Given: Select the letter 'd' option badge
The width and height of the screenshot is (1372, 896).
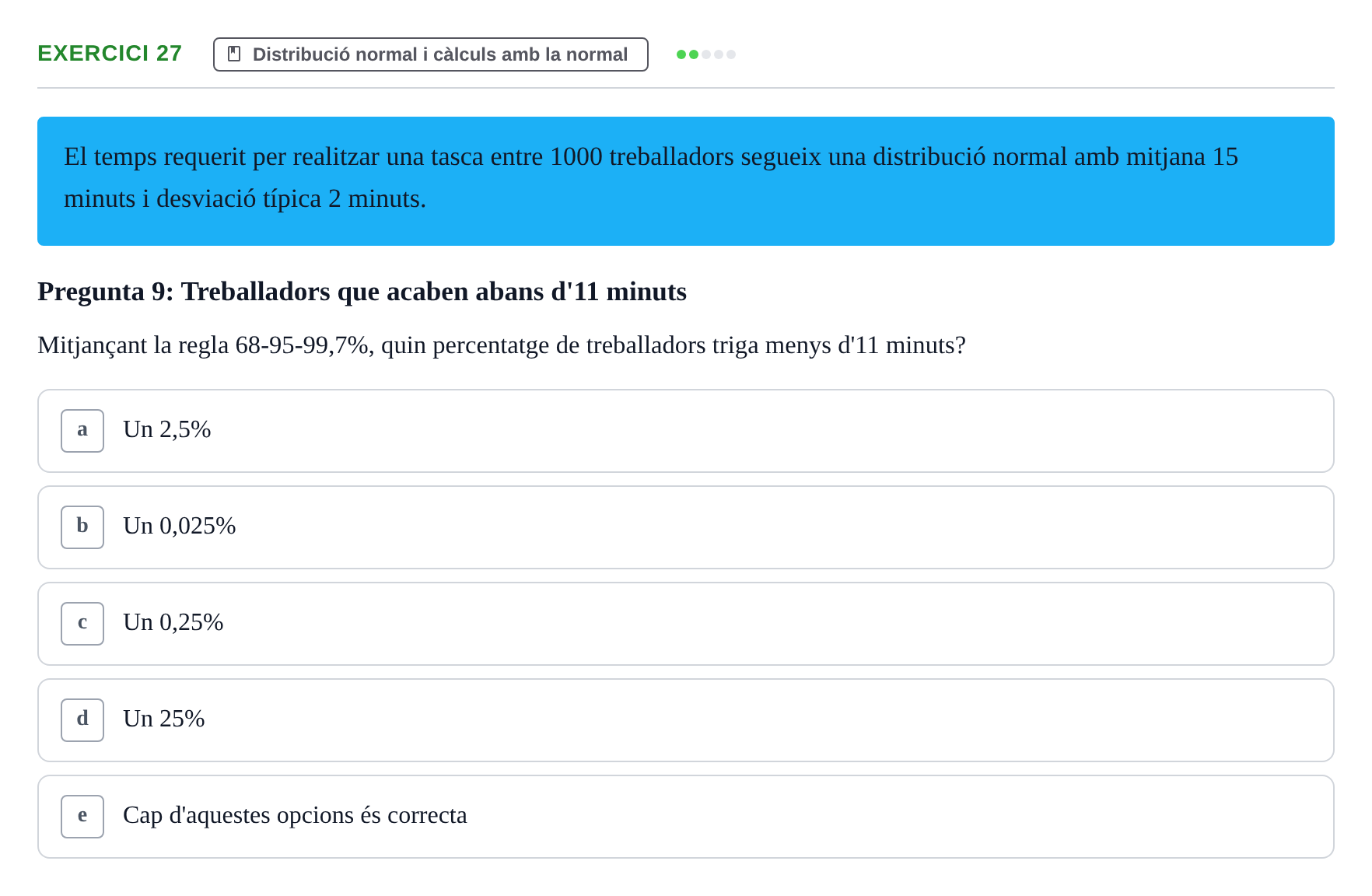Looking at the screenshot, I should (x=82, y=720).
